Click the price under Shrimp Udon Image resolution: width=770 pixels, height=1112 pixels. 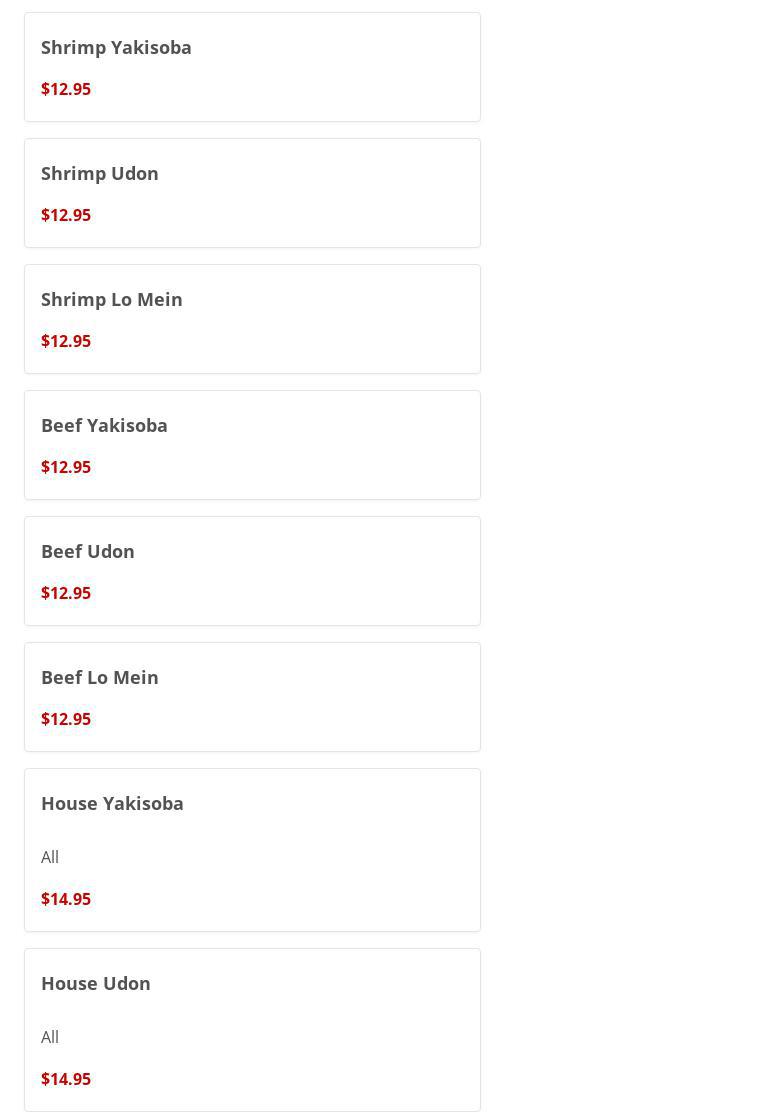(66, 215)
